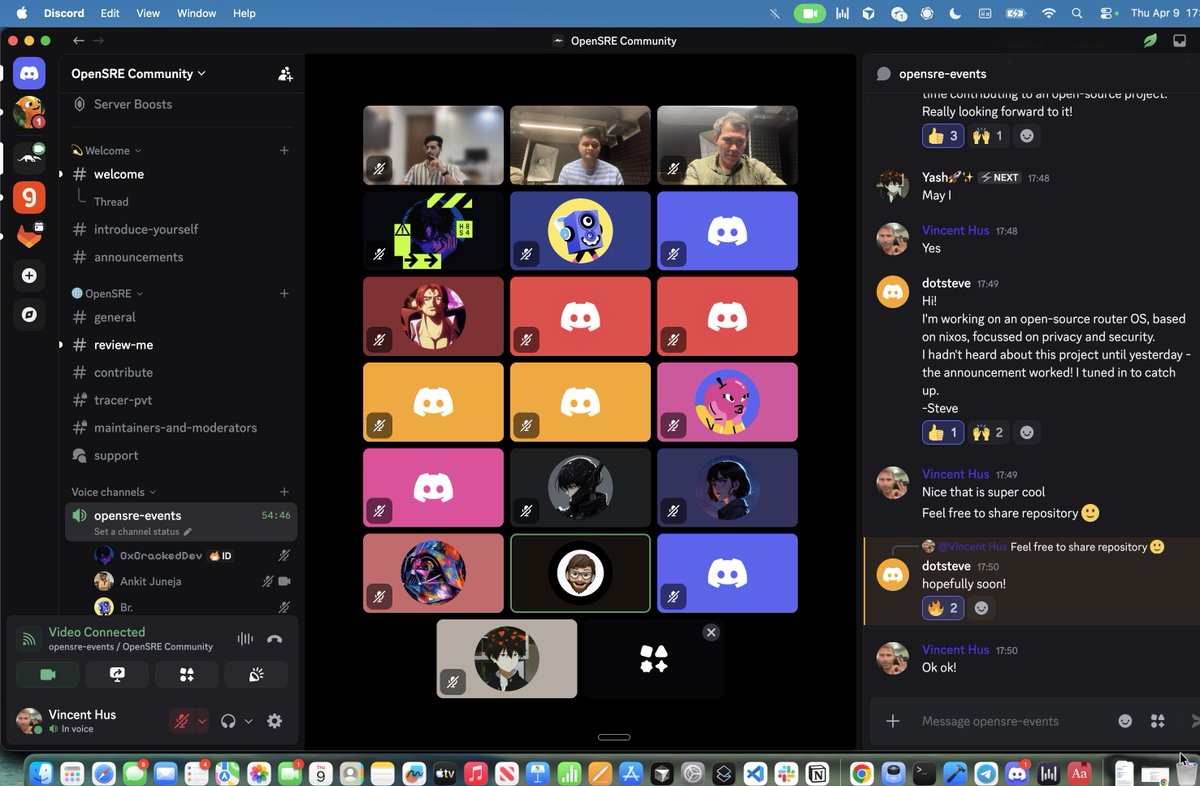Click the green-highlighted speaking participant tile
The height and width of the screenshot is (786, 1200).
[x=580, y=573]
